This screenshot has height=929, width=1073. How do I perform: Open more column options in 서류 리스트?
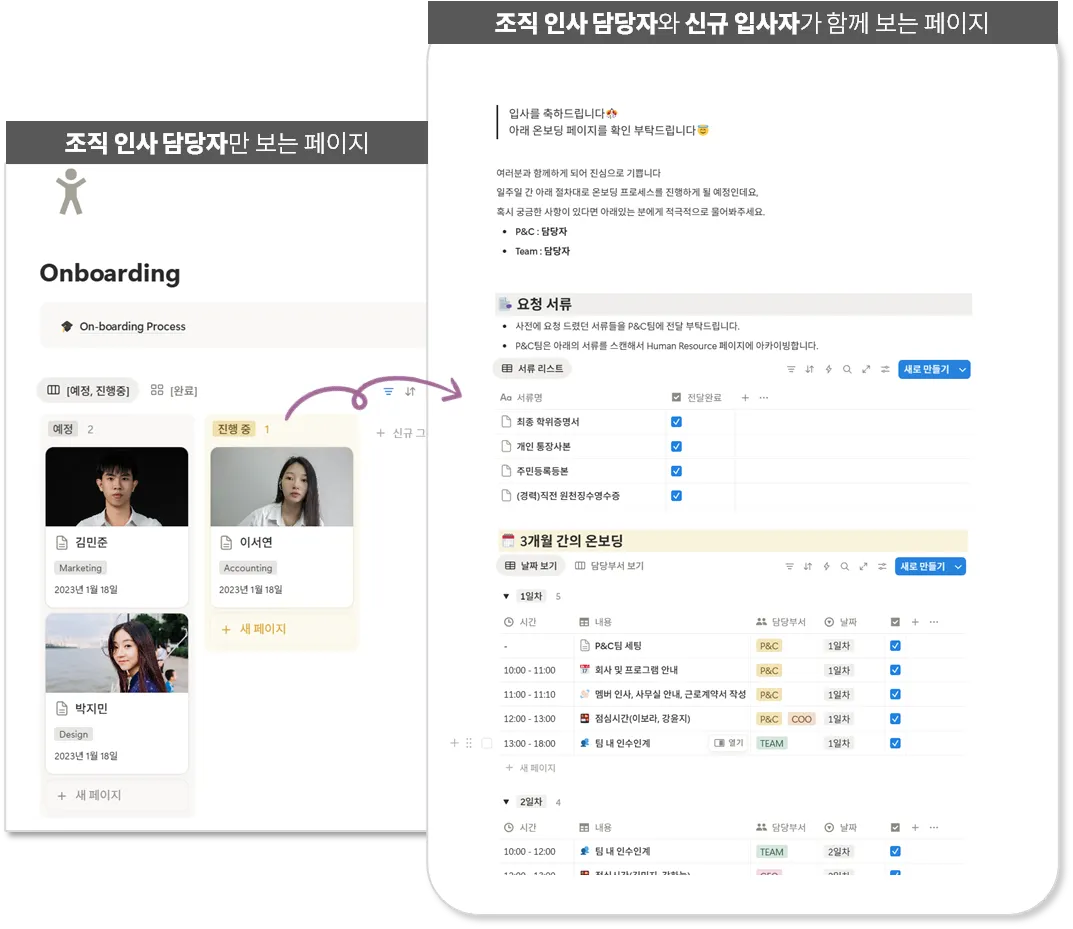(764, 398)
